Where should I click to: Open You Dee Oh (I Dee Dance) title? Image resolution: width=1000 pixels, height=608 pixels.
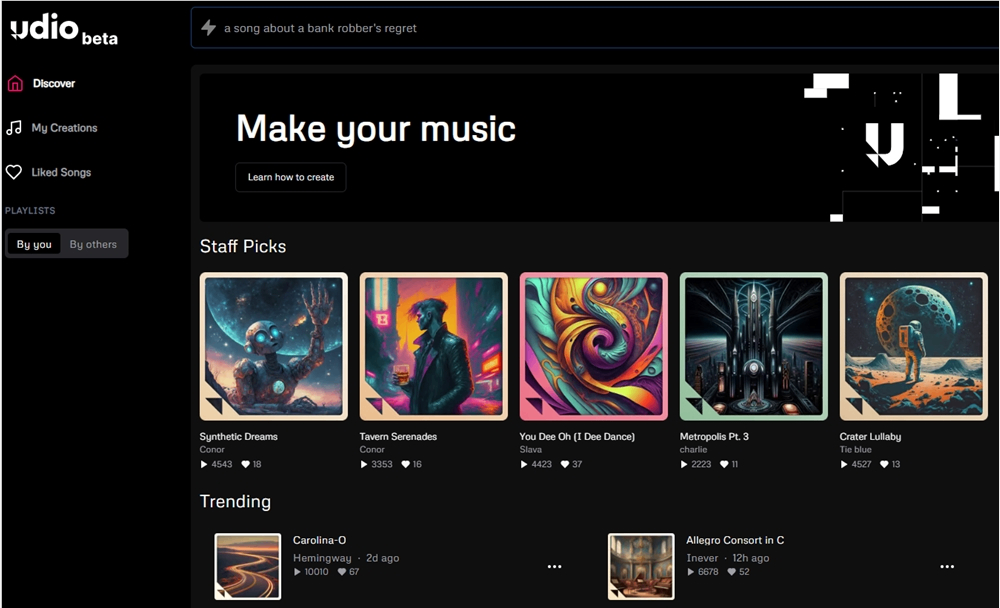pos(577,437)
